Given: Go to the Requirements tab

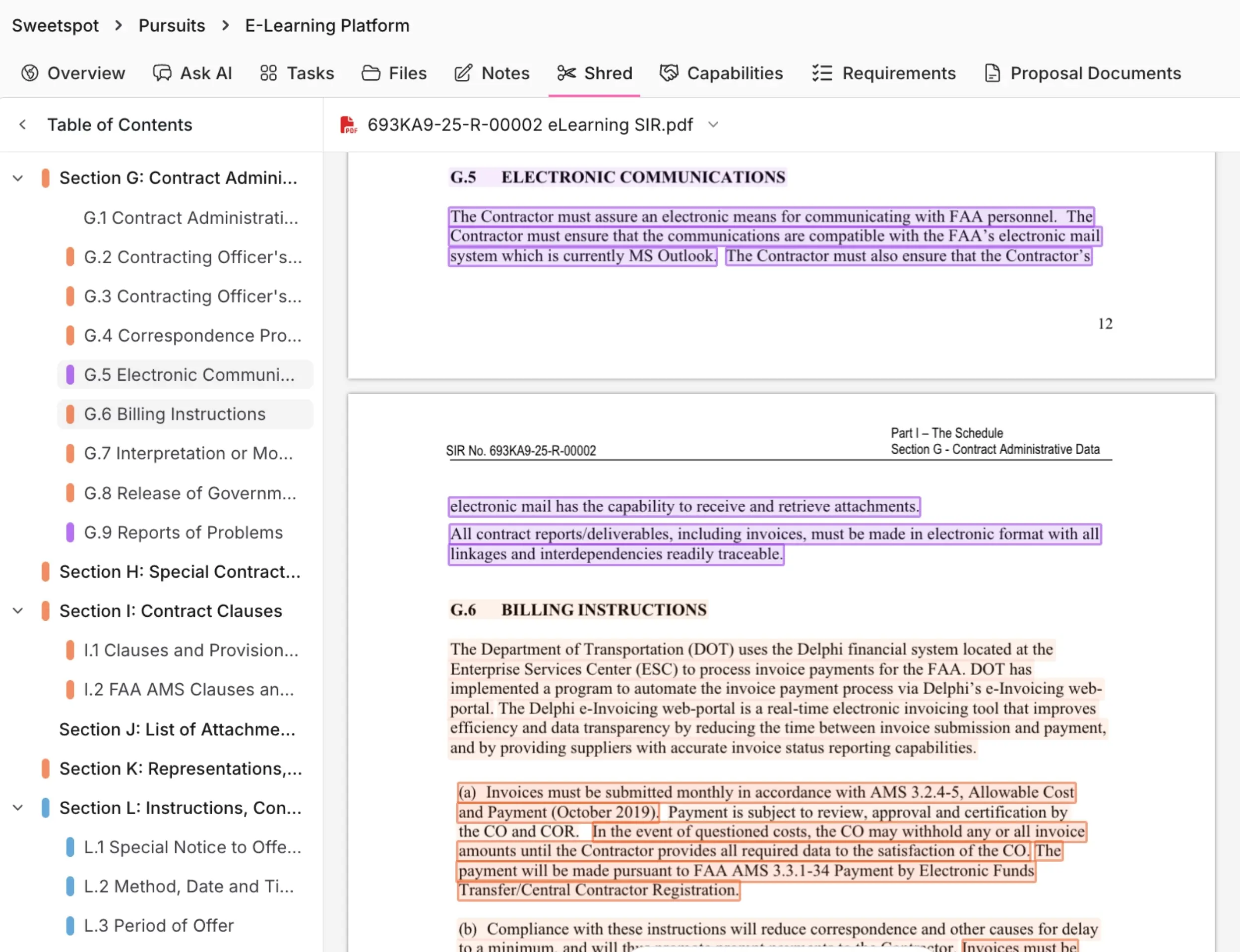Looking at the screenshot, I should pos(884,73).
